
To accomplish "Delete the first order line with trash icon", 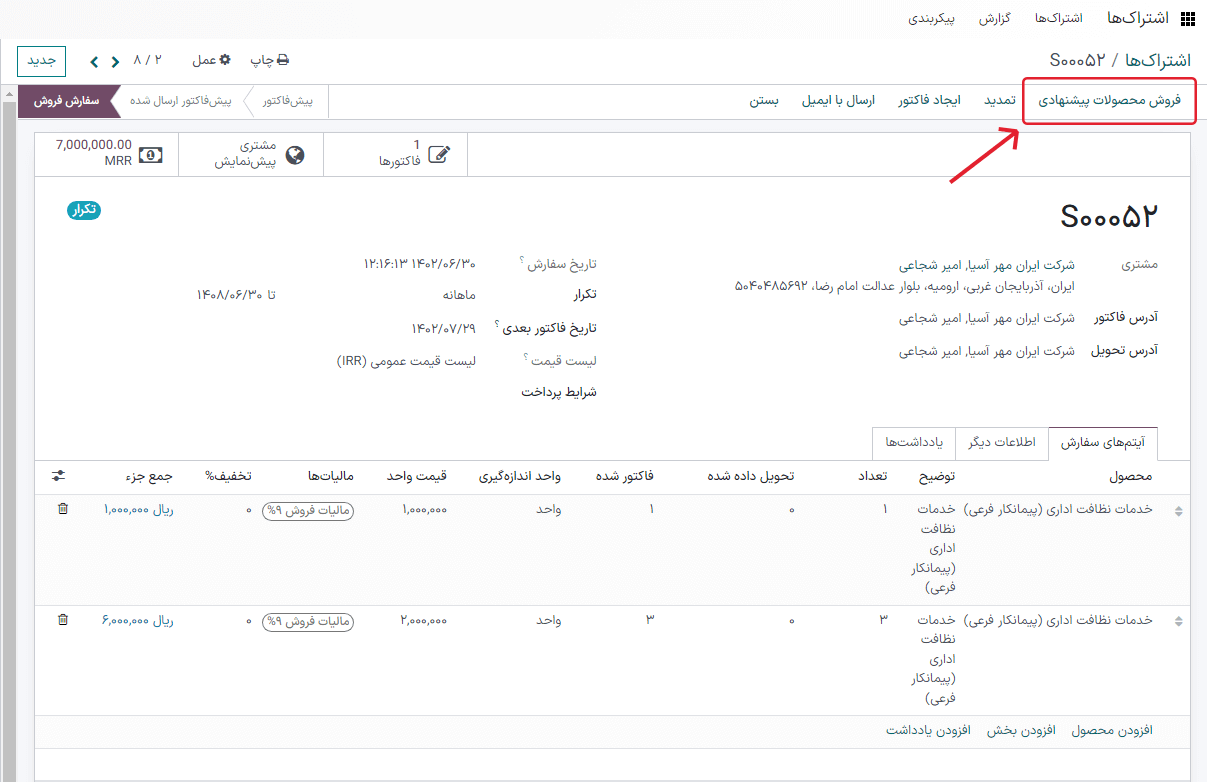I will pyautogui.click(x=62, y=510).
